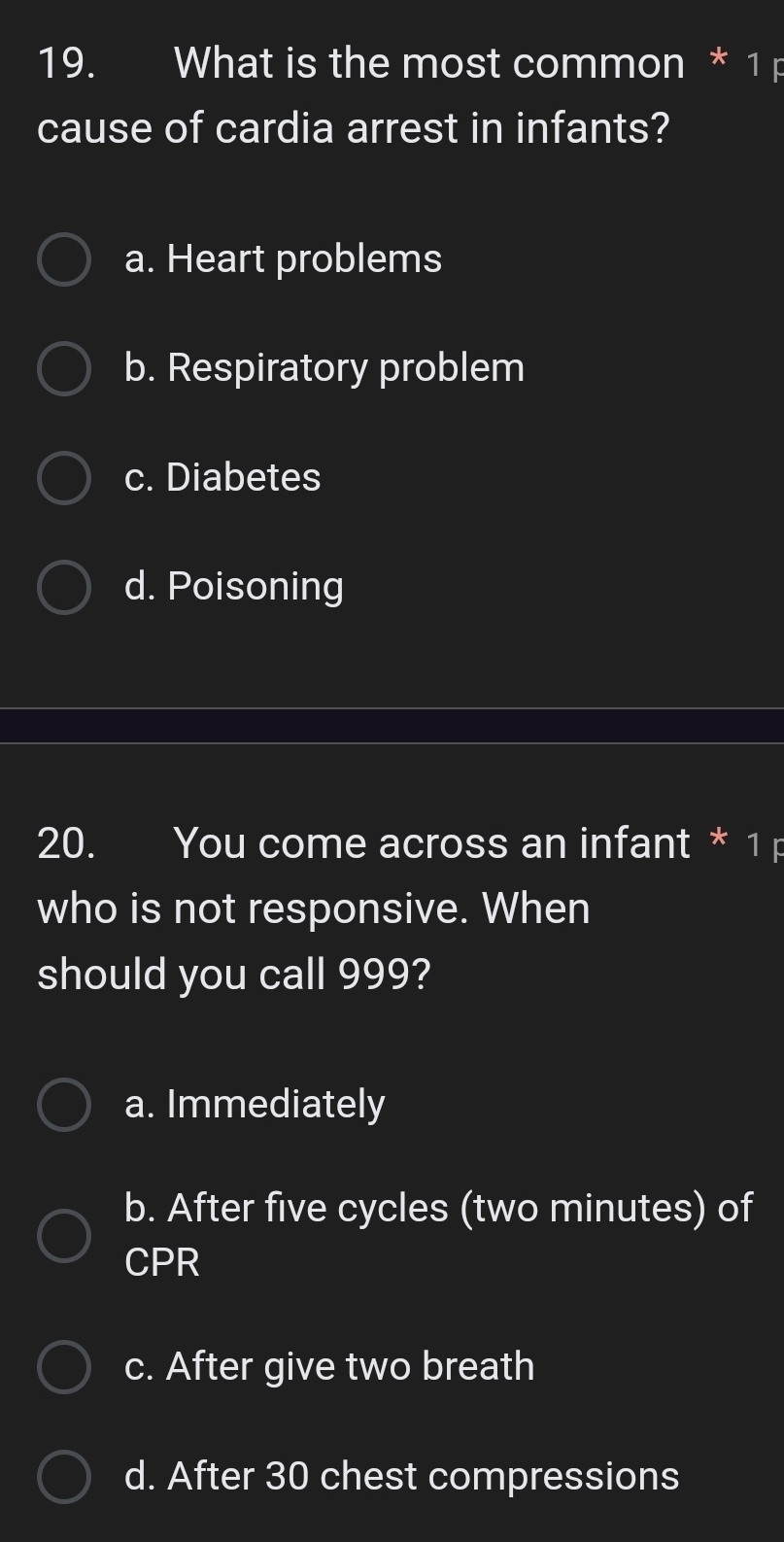Click the answer text 'a. Heart problems'
784x1542 pixels.
[x=283, y=259]
